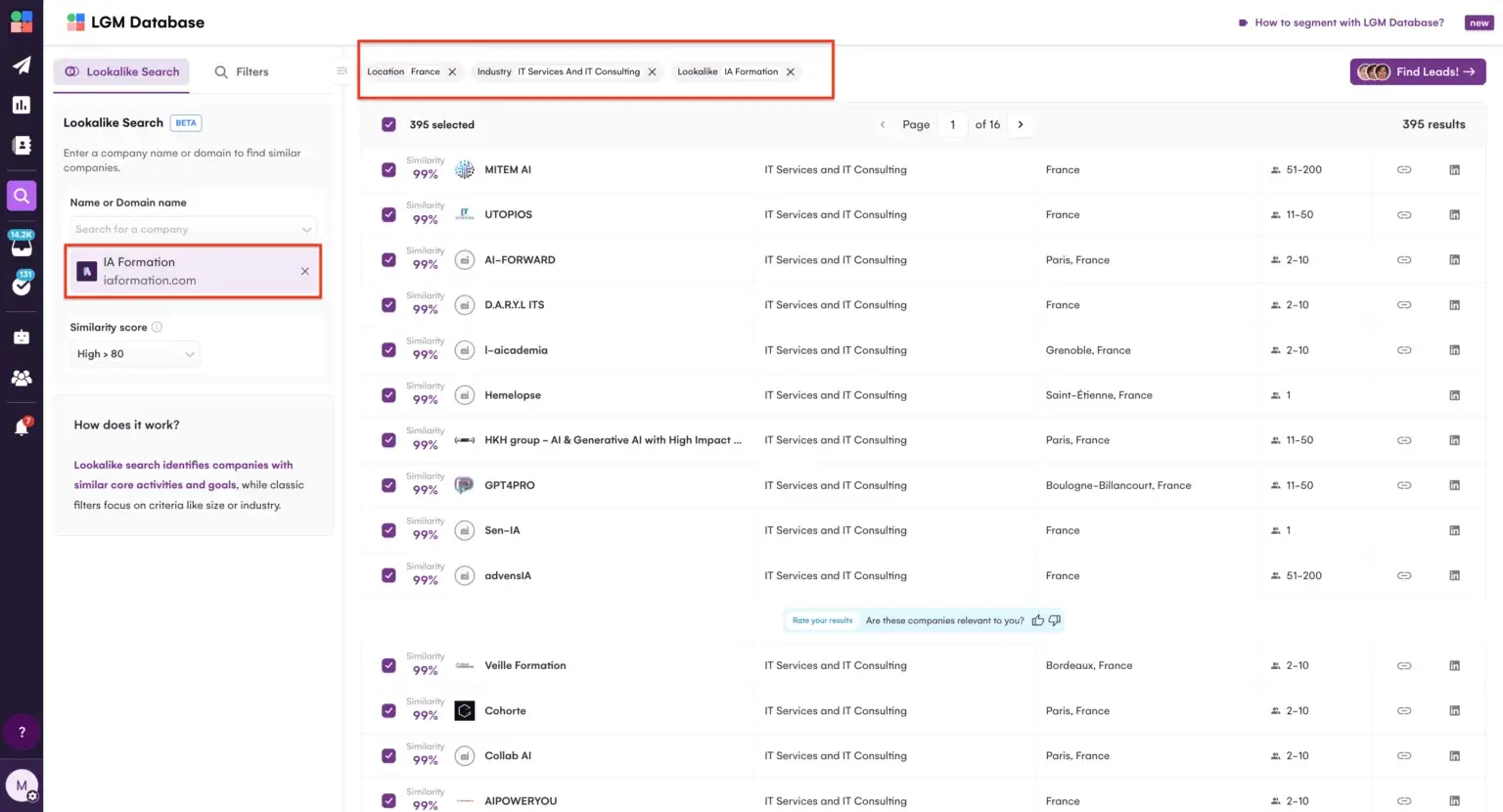
Task: Uncheck the D.A.R.Y.L ITS row checkbox
Action: point(388,305)
